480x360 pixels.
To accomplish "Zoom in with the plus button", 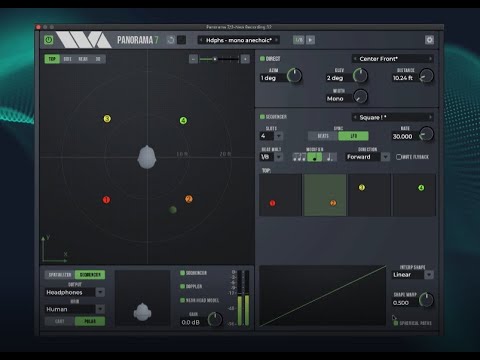I will [245, 59].
